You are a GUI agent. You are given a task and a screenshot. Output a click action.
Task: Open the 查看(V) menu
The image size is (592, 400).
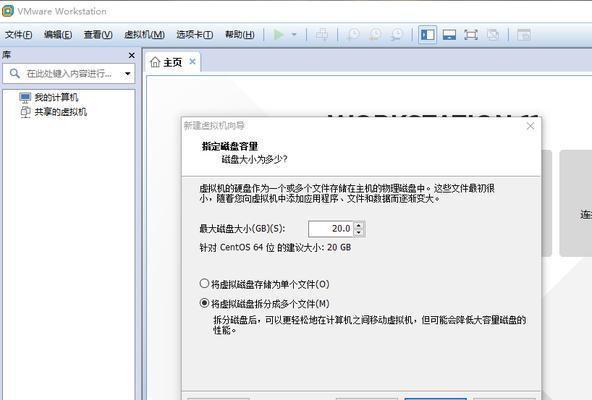(98, 35)
